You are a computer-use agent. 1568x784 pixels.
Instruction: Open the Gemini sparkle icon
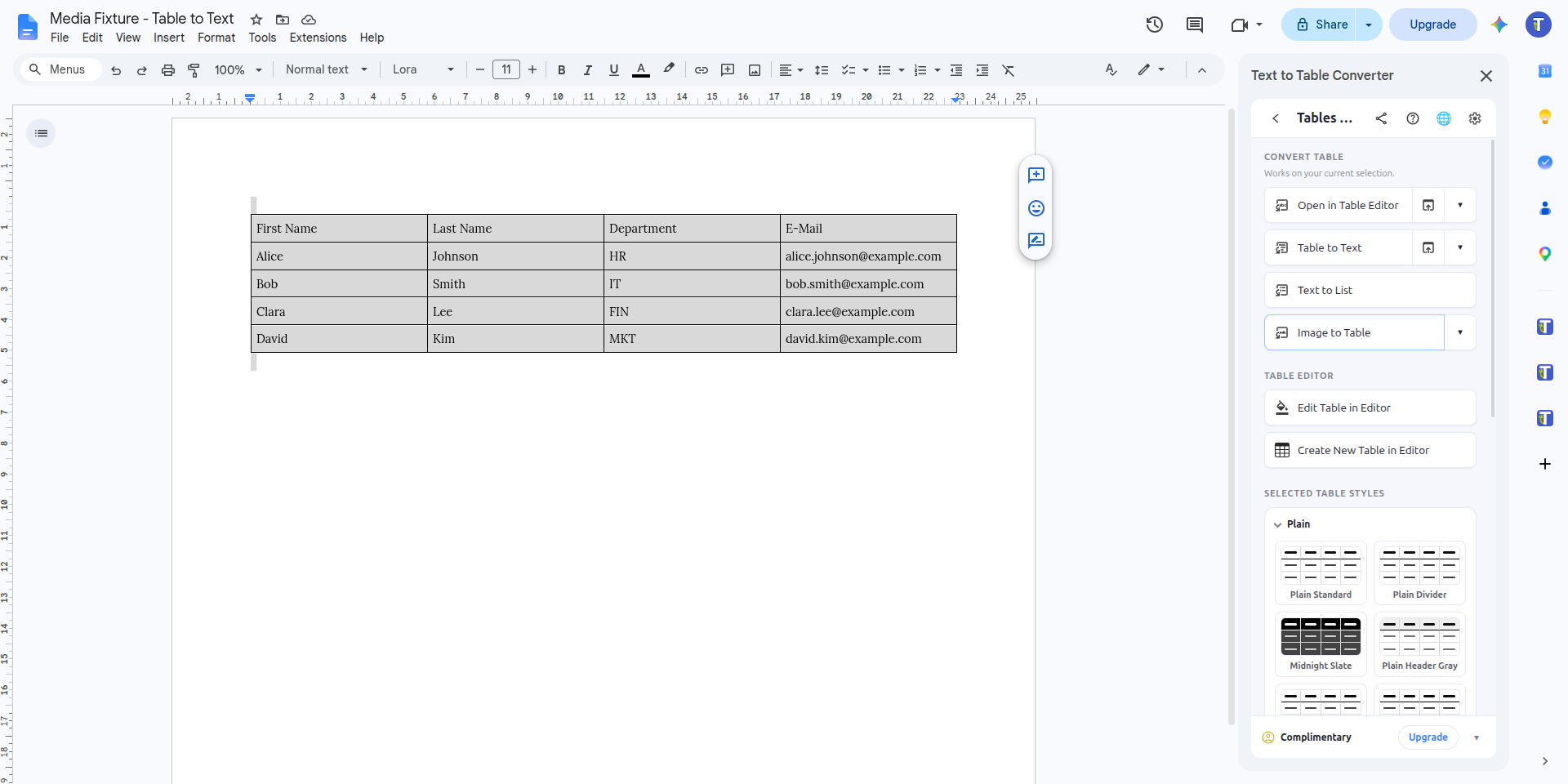pyautogui.click(x=1499, y=24)
